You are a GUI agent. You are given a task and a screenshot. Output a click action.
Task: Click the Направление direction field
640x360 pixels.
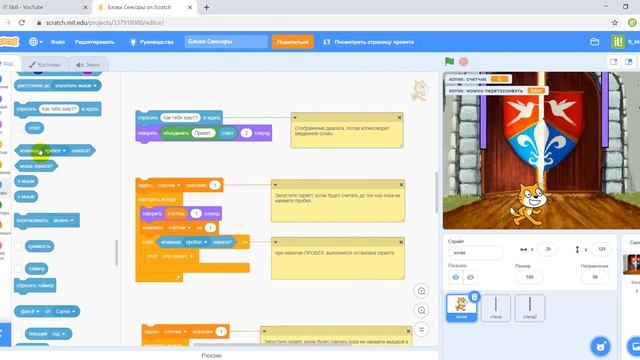click(595, 277)
